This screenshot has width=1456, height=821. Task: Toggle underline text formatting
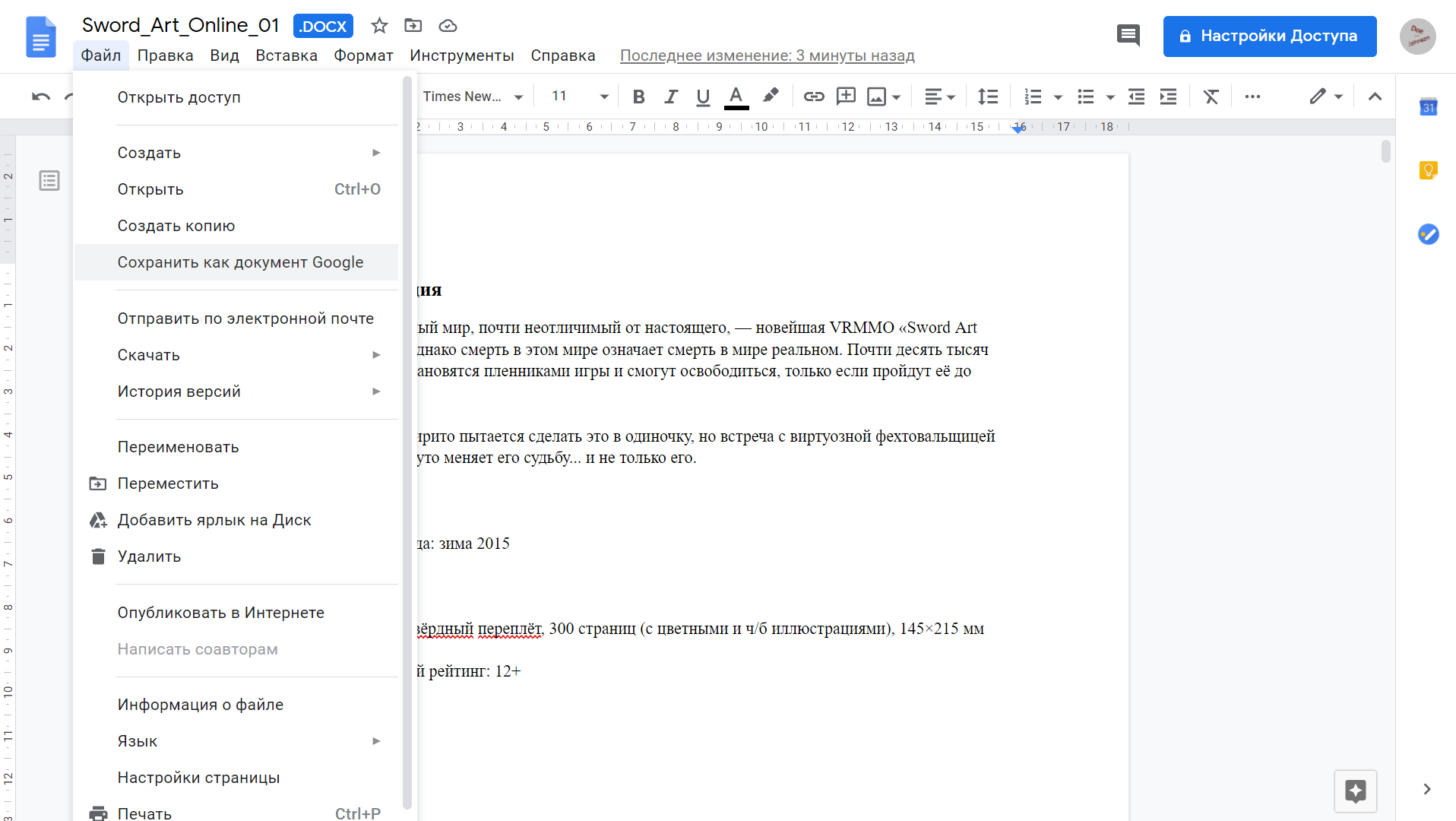[x=703, y=97]
